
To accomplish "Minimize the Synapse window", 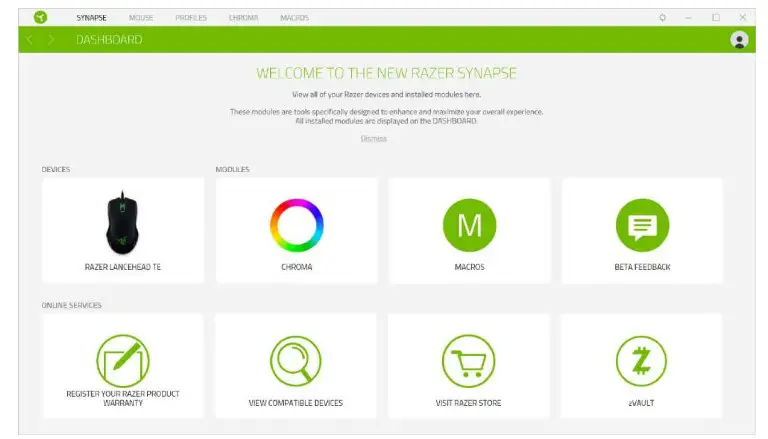I will 688,18.
